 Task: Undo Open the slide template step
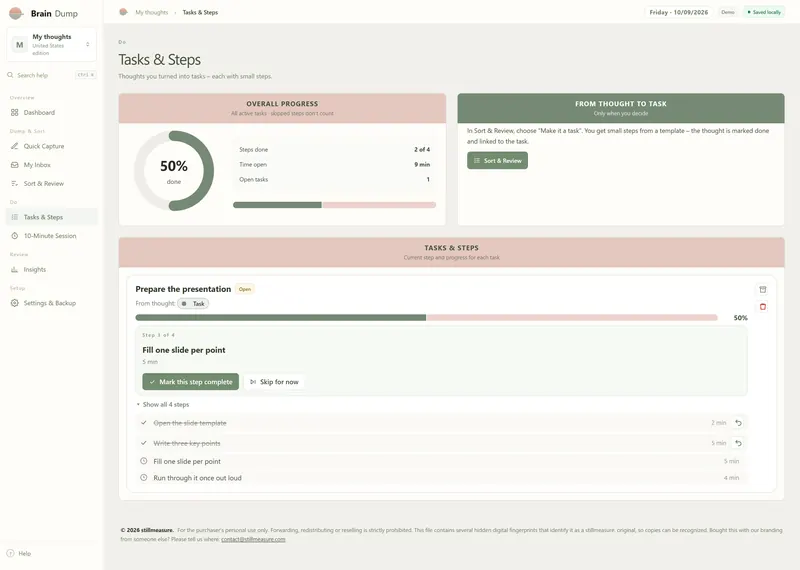click(x=738, y=423)
